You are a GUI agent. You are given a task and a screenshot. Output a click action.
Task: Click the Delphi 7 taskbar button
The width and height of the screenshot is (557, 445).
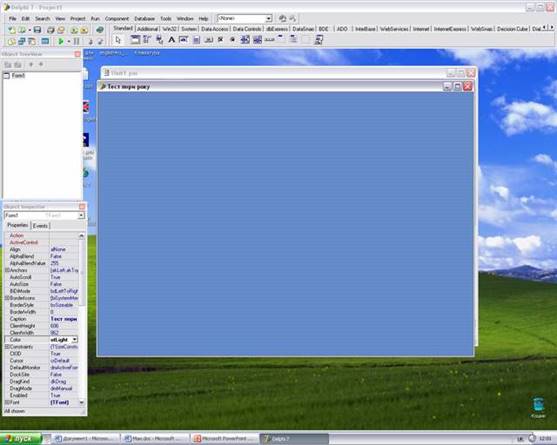tap(294, 439)
